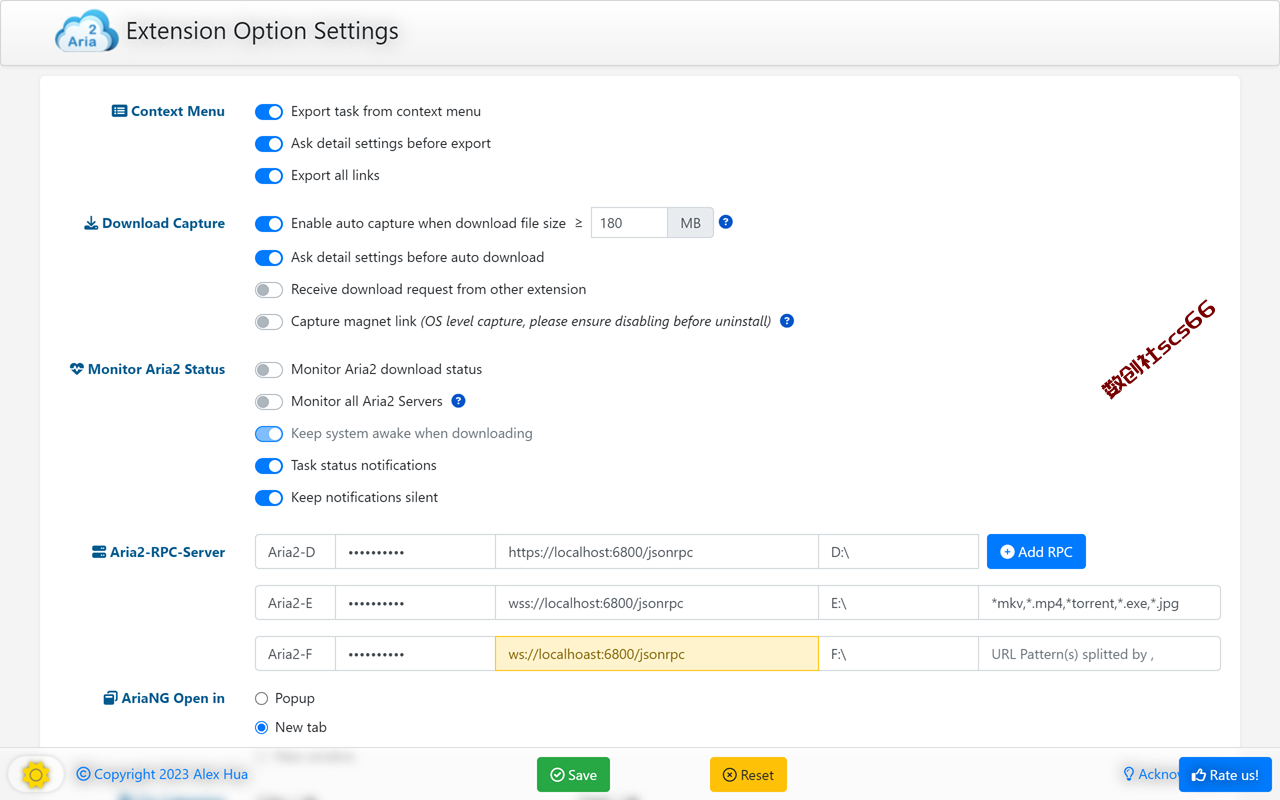The width and height of the screenshot is (1280, 800).
Task: Click the Aria2-E name field
Action: pyautogui.click(x=295, y=603)
